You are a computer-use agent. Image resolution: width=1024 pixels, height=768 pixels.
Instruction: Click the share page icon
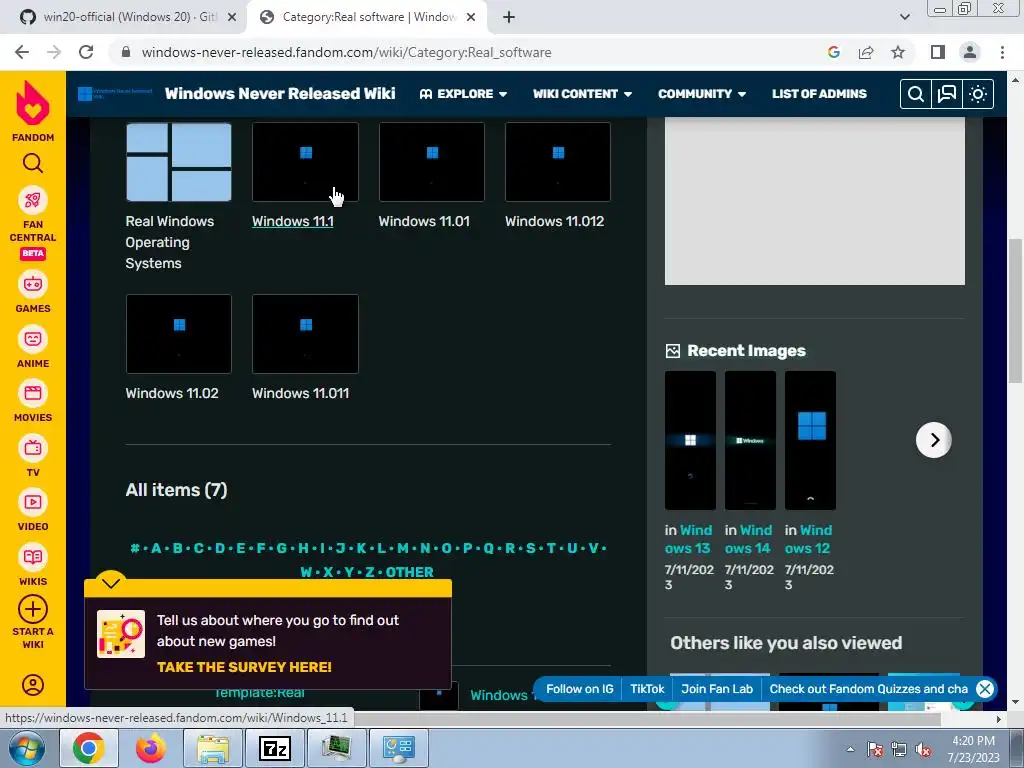[x=866, y=52]
